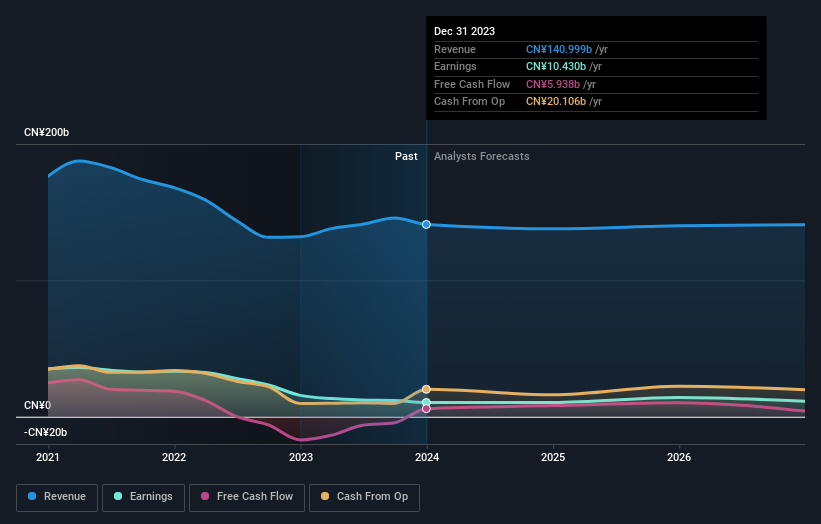Click the orange Cash From Op data point at 2024
The height and width of the screenshot is (524, 821).
(x=426, y=389)
